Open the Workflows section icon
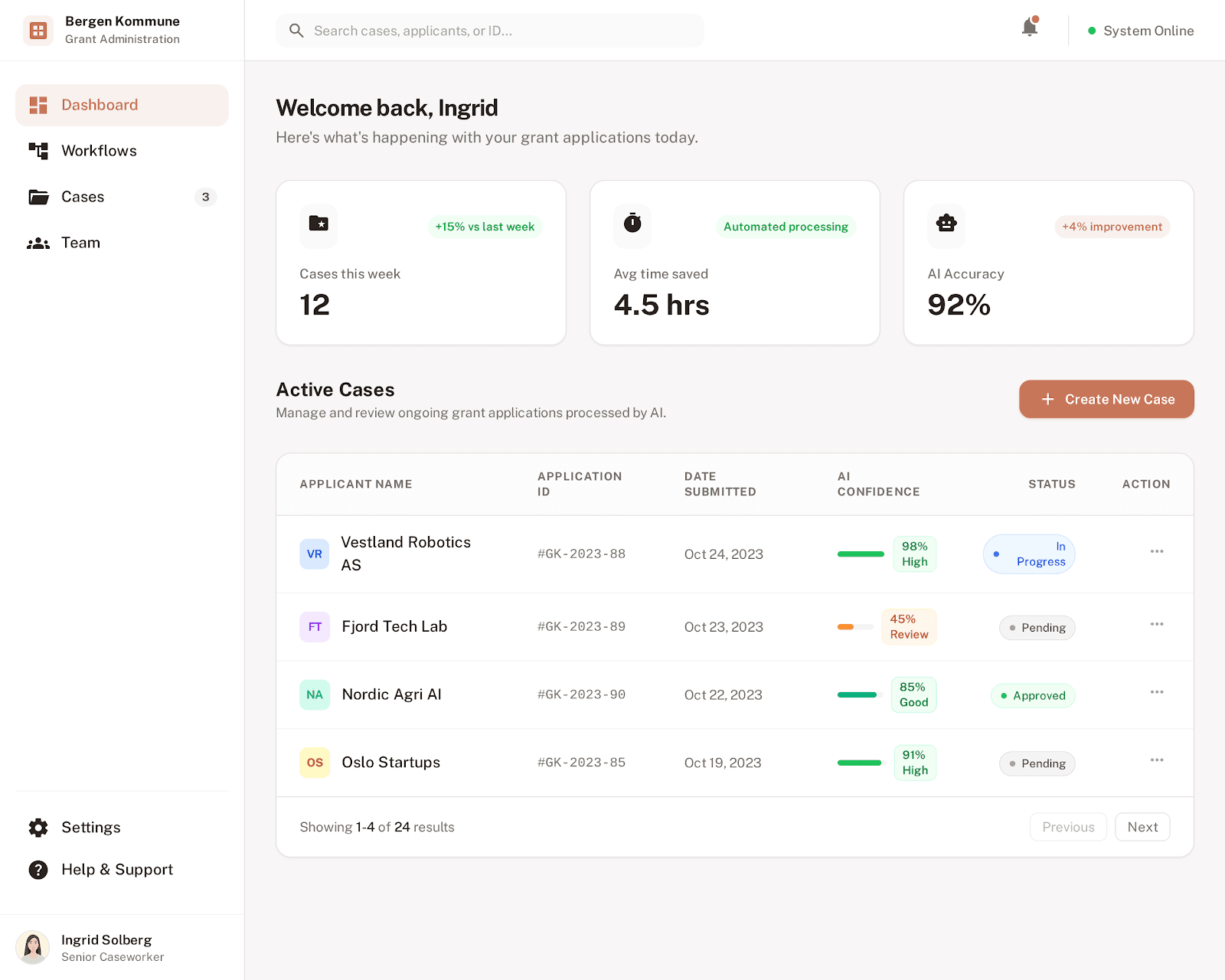This screenshot has height=980, width=1225. (39, 150)
